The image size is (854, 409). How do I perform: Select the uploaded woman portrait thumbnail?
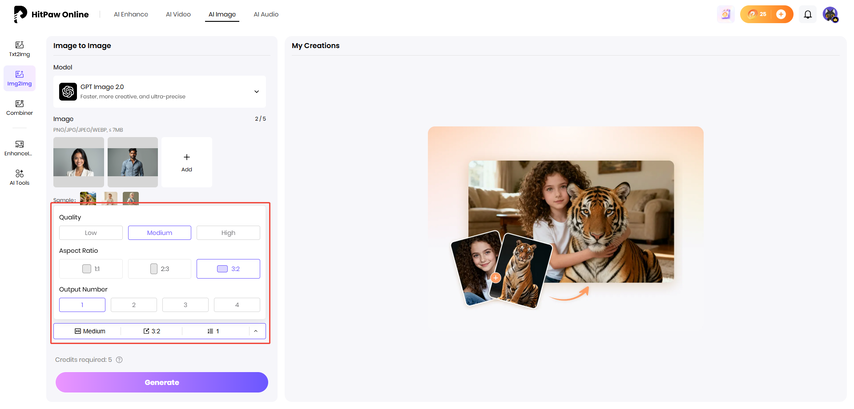pyautogui.click(x=78, y=162)
